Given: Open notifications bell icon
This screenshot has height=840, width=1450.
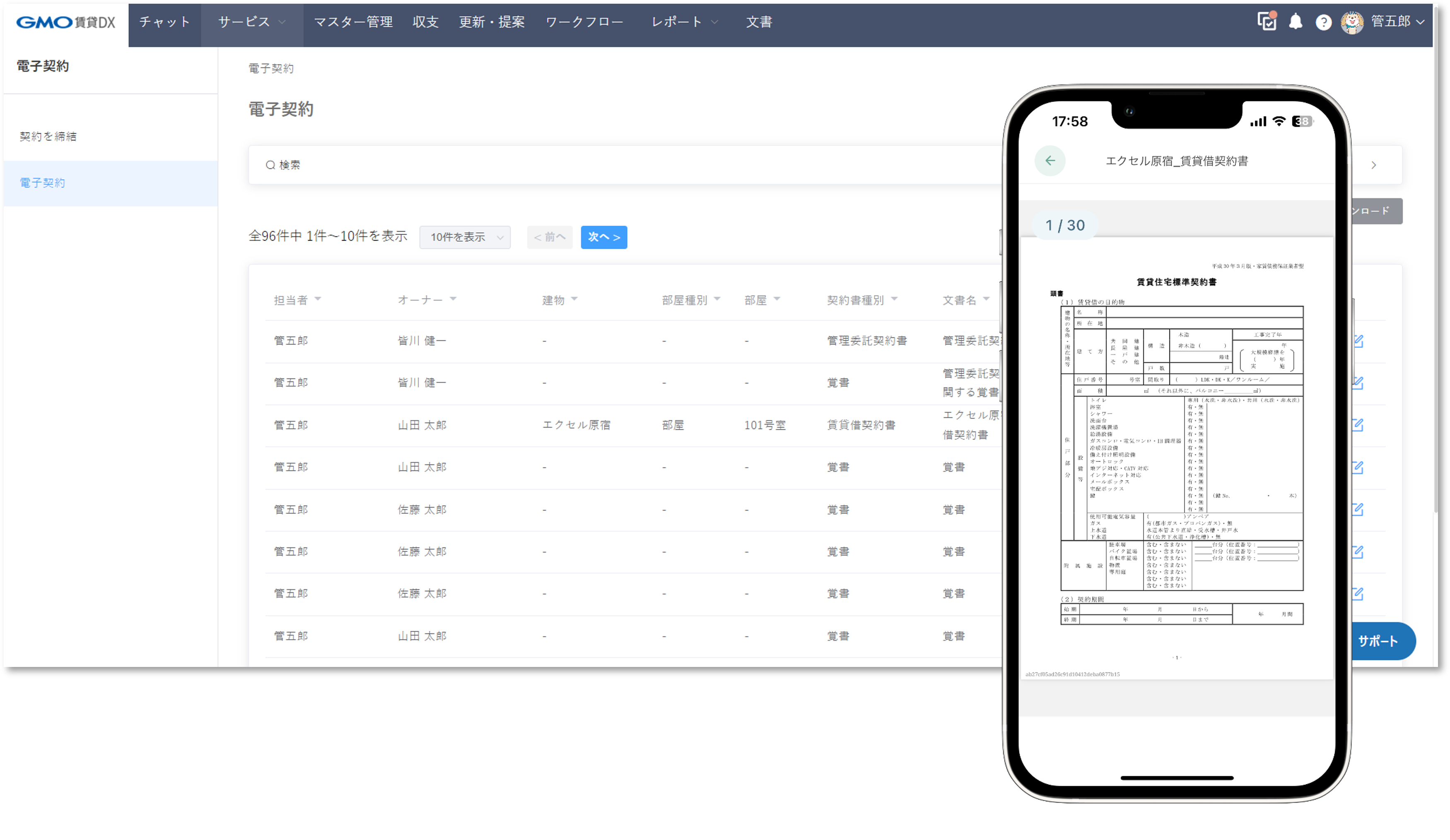Looking at the screenshot, I should [1295, 22].
